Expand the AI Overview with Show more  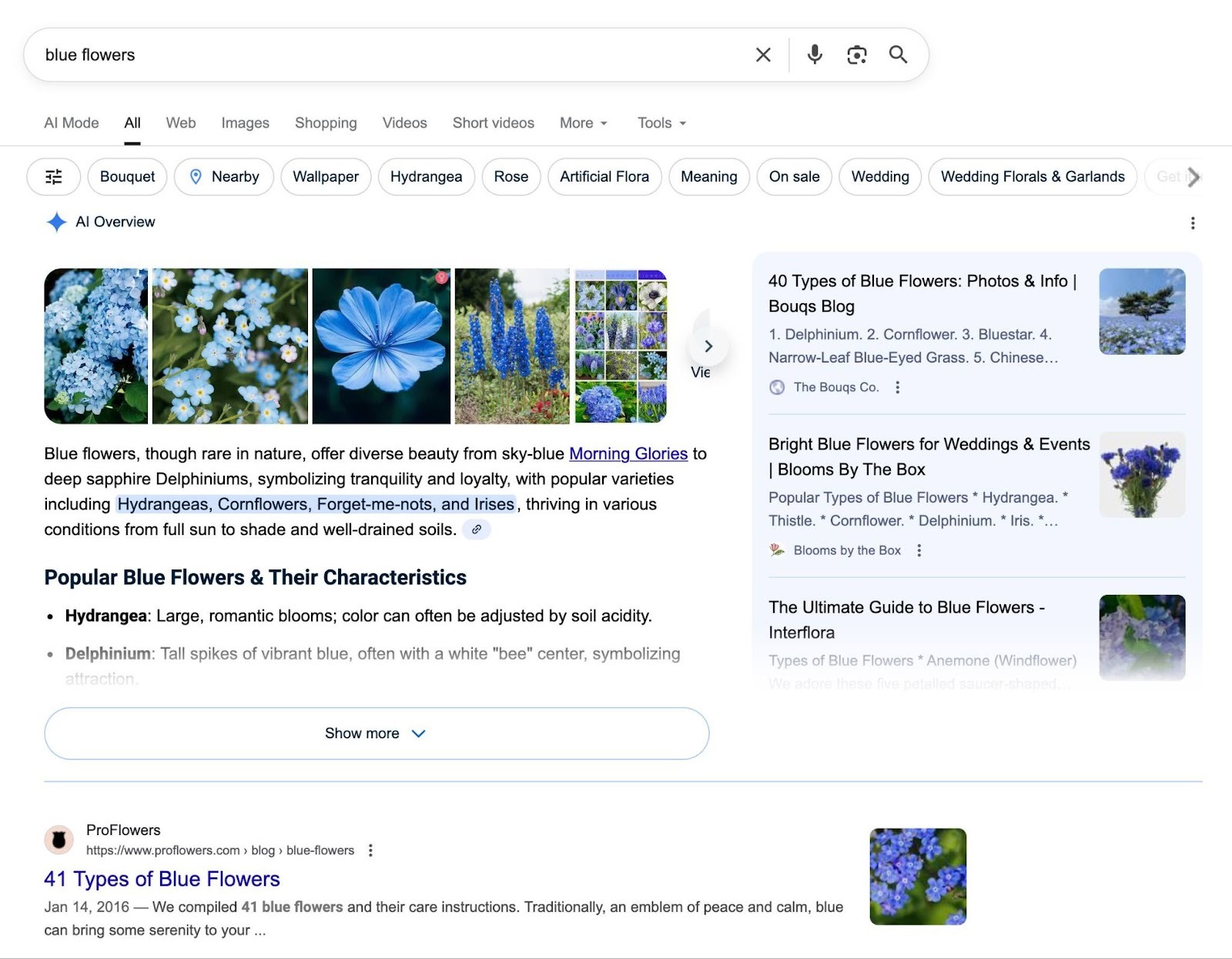pyautogui.click(x=376, y=733)
